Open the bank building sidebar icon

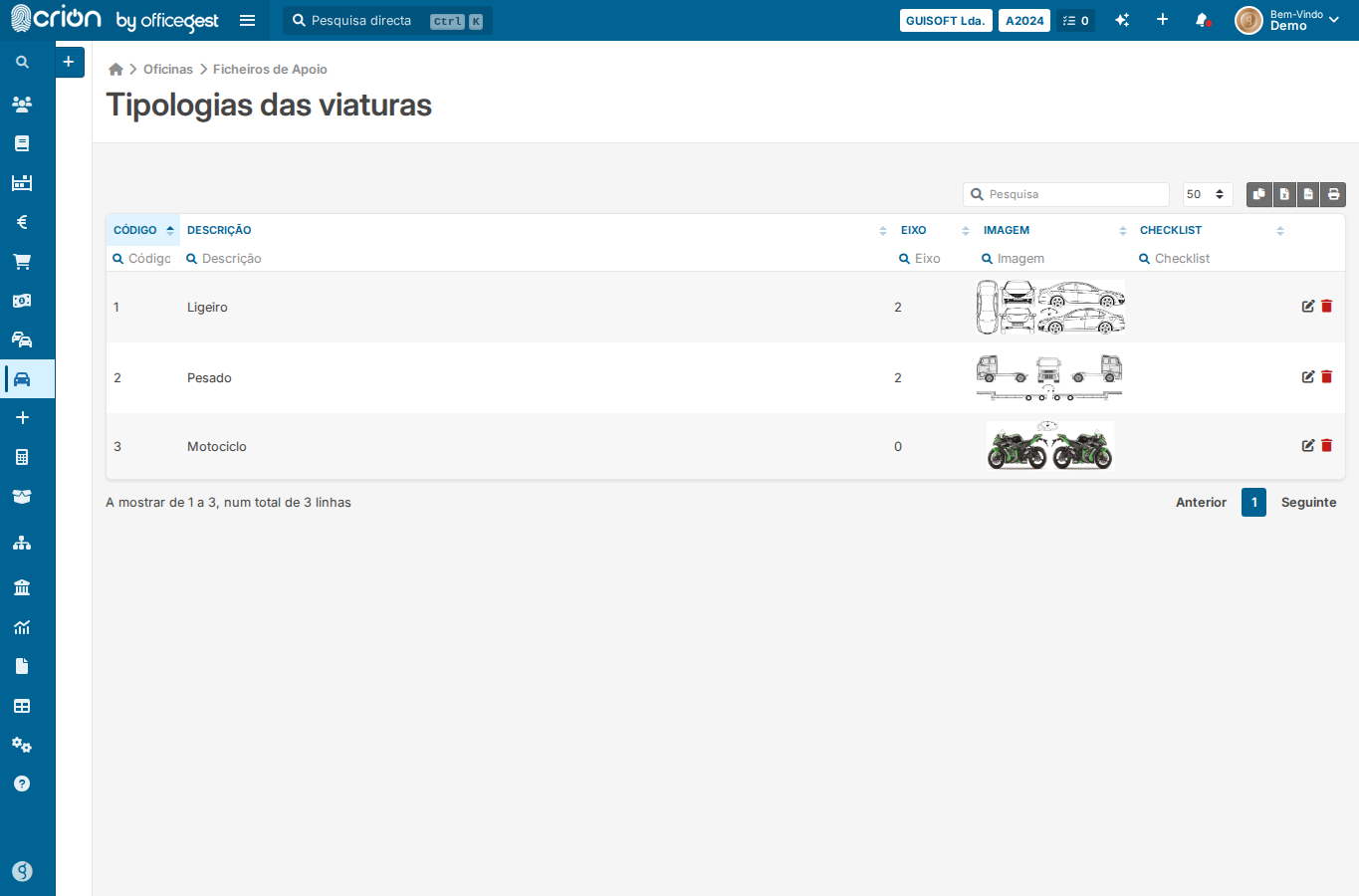click(22, 587)
